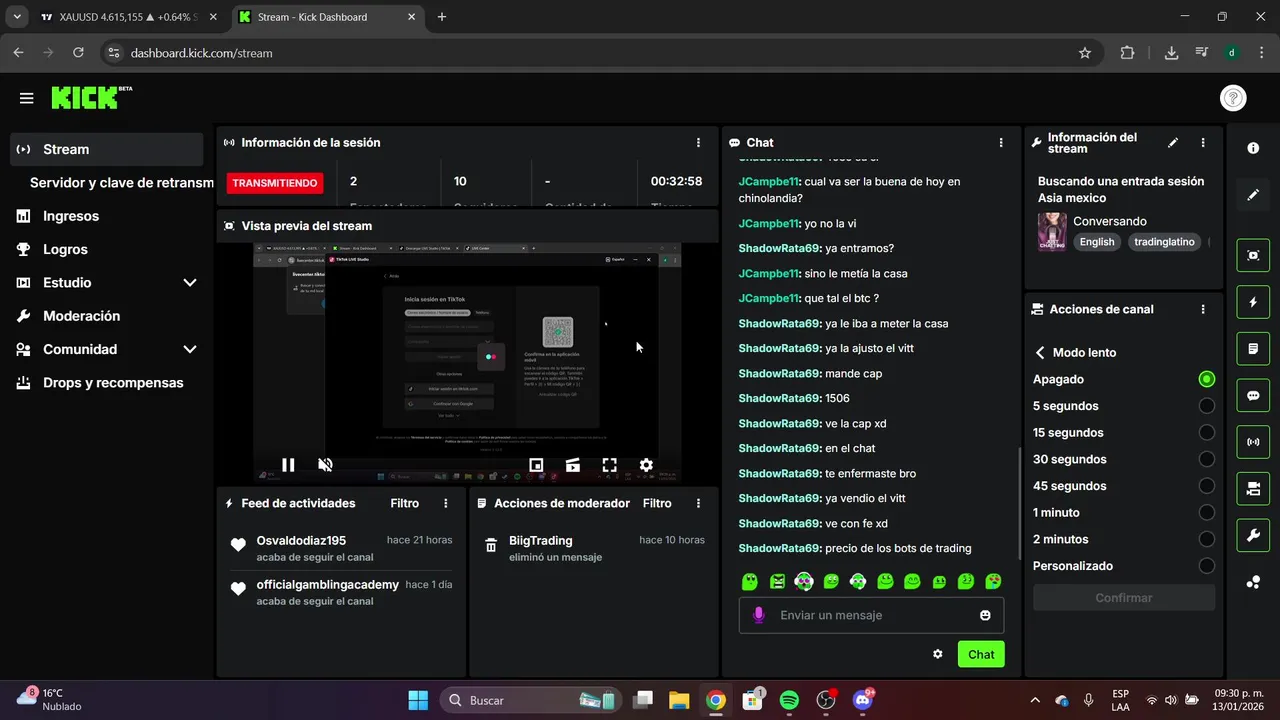Open the hamburger menu next to Kick logo
The height and width of the screenshot is (720, 1280).
click(x=26, y=98)
